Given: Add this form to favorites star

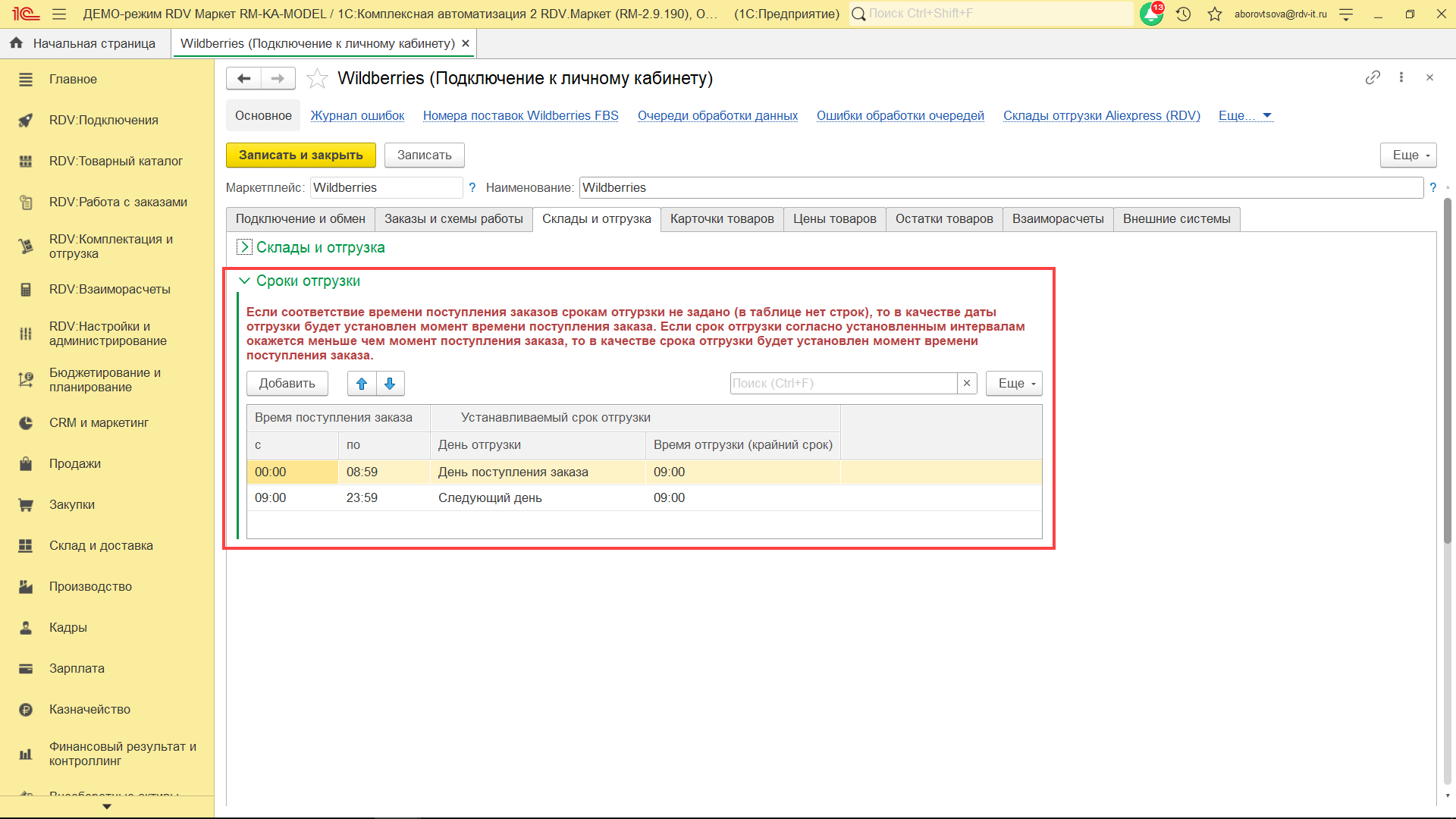Looking at the screenshot, I should tap(317, 79).
